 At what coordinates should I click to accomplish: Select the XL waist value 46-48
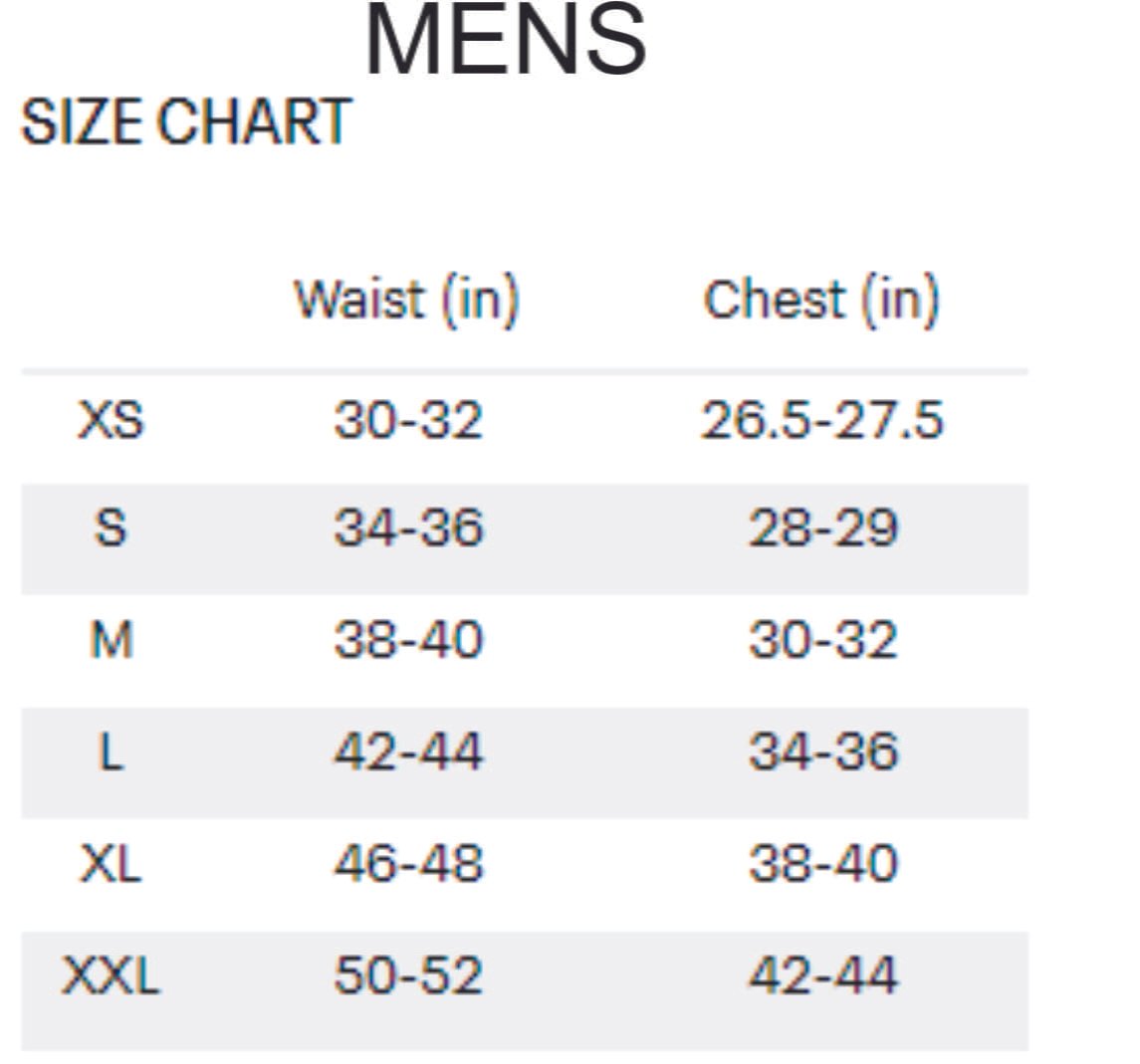(x=408, y=863)
